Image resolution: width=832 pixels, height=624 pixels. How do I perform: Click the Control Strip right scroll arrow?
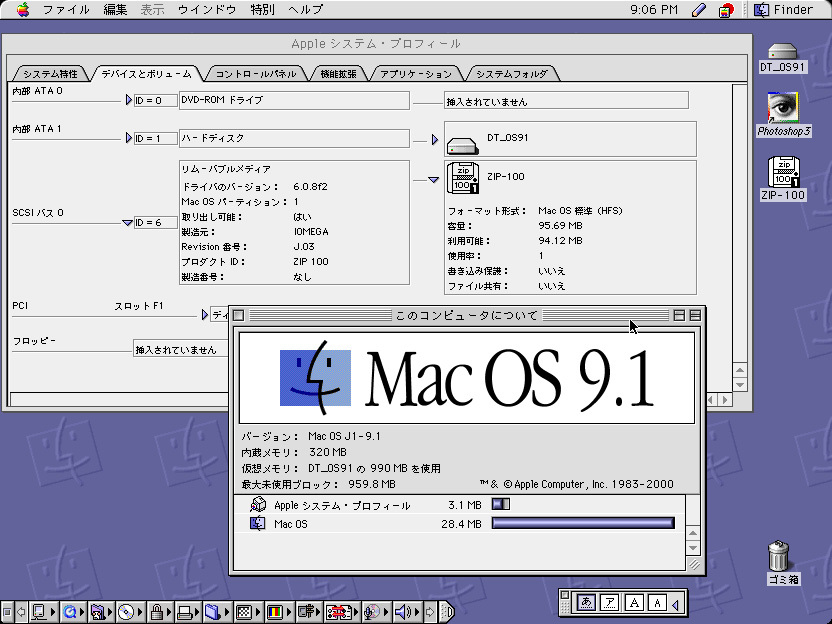pos(430,612)
